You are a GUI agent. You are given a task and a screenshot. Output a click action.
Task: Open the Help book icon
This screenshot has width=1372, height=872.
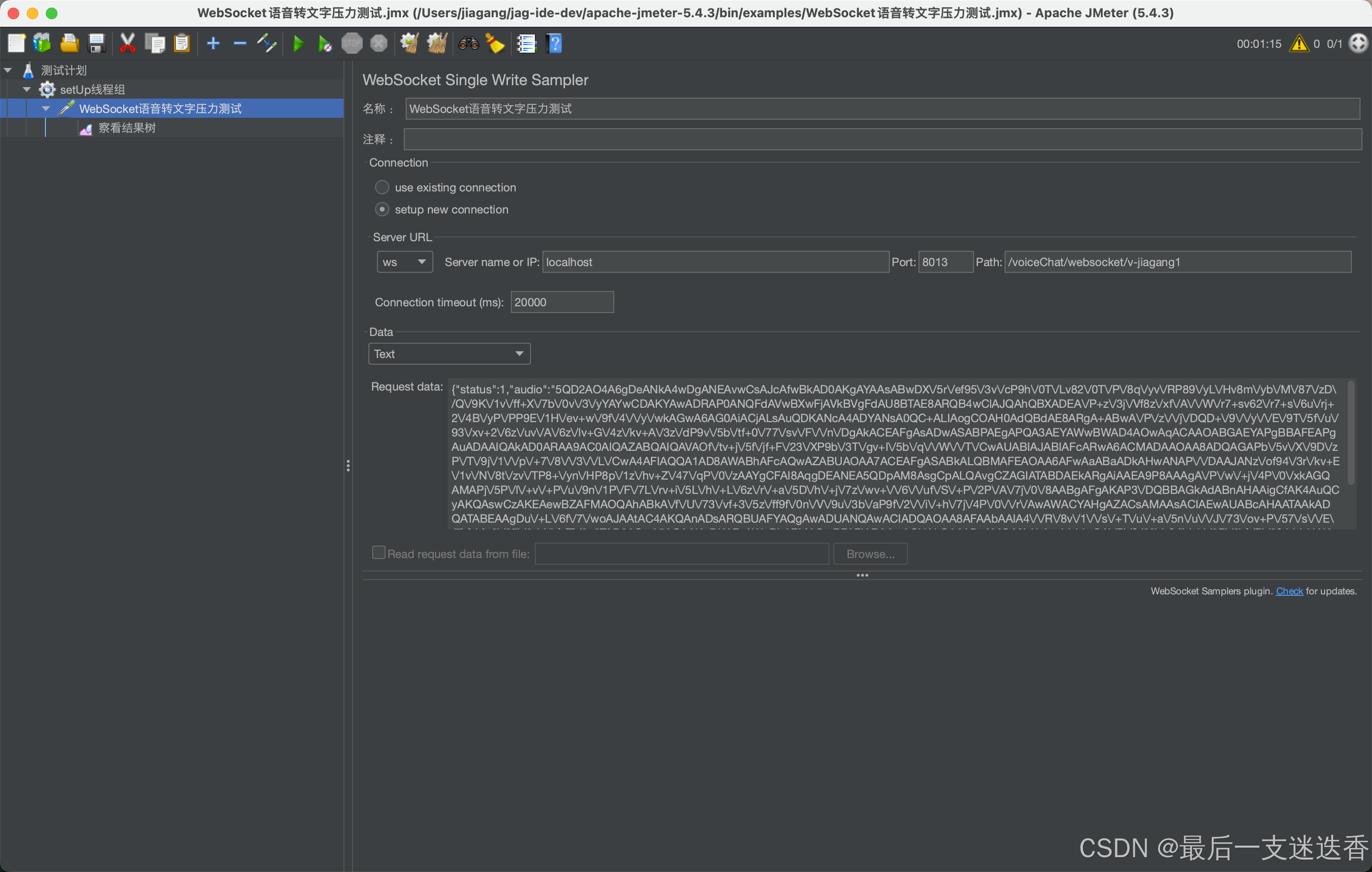click(x=554, y=44)
